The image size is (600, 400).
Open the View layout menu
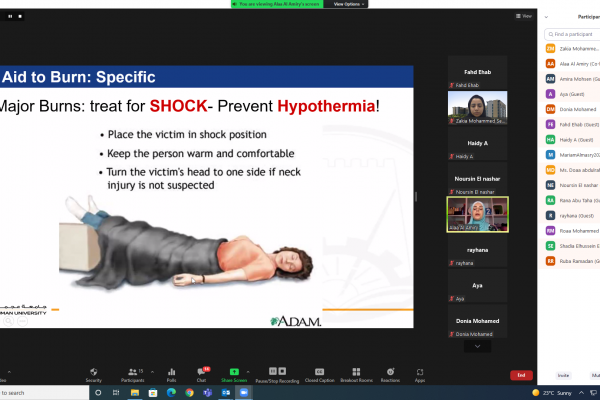[x=524, y=16]
